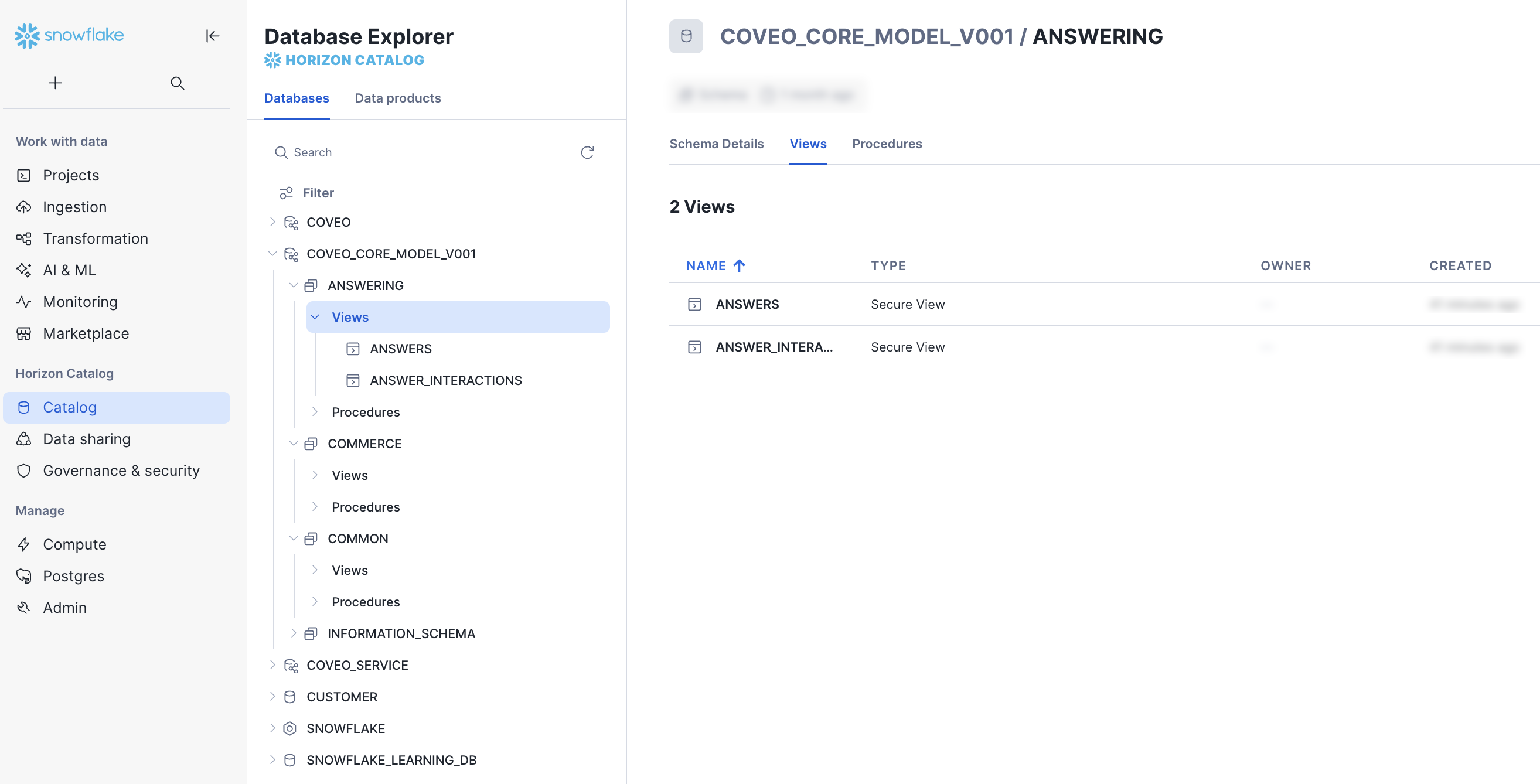Select the ANSWERS secure view
The width and height of the screenshot is (1540, 784).
[x=747, y=304]
